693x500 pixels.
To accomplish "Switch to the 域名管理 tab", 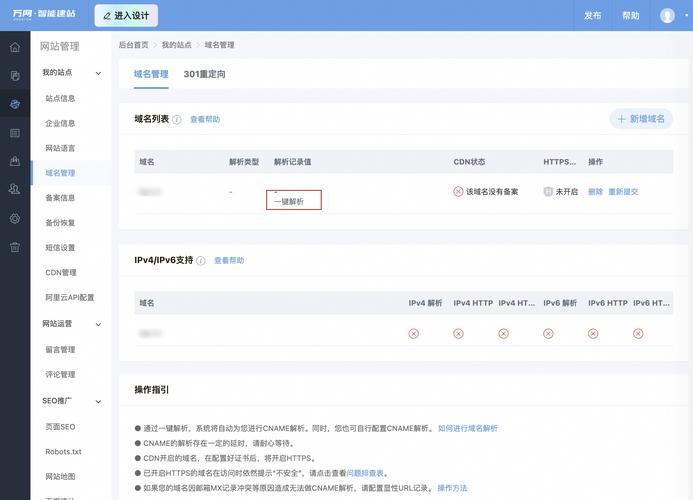I will click(x=151, y=74).
